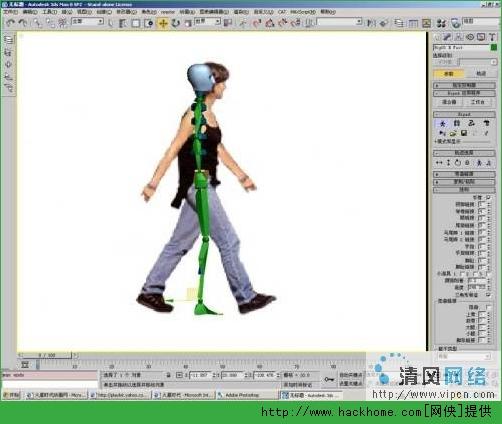
Task: Switch to the Modify command panel tab
Action: pyautogui.click(x=448, y=37)
